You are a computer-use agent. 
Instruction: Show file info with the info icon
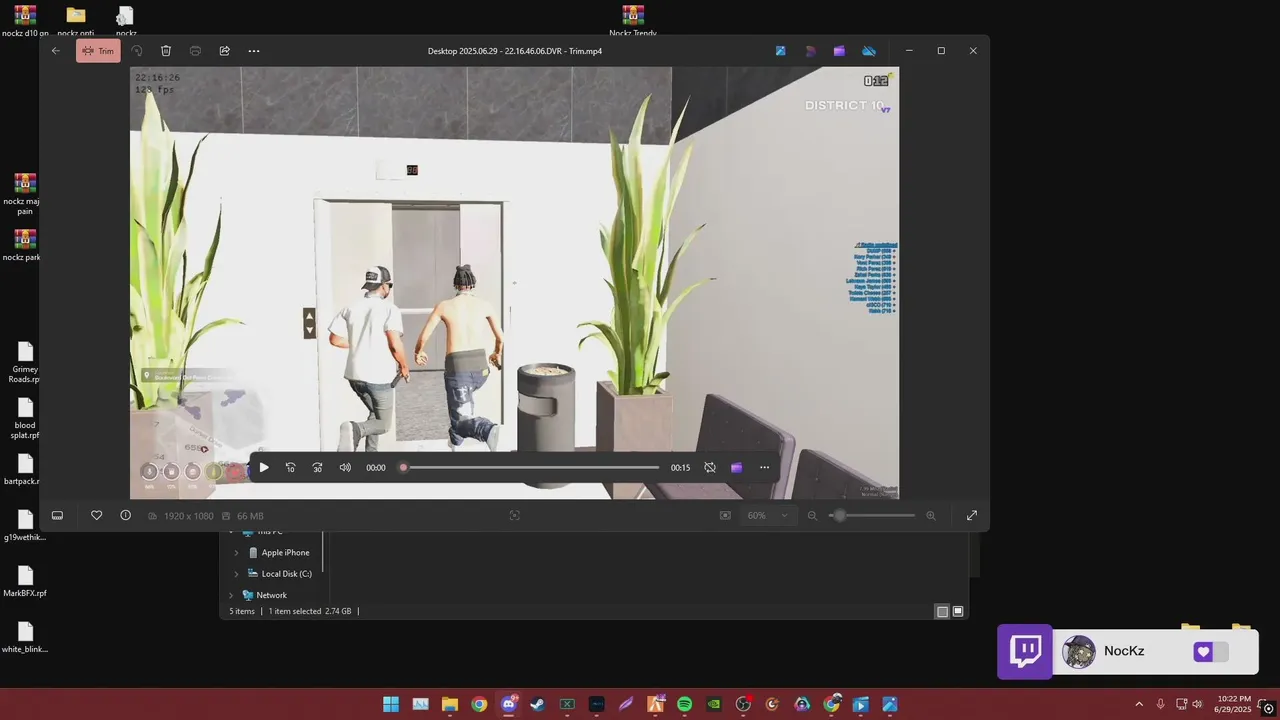click(125, 515)
